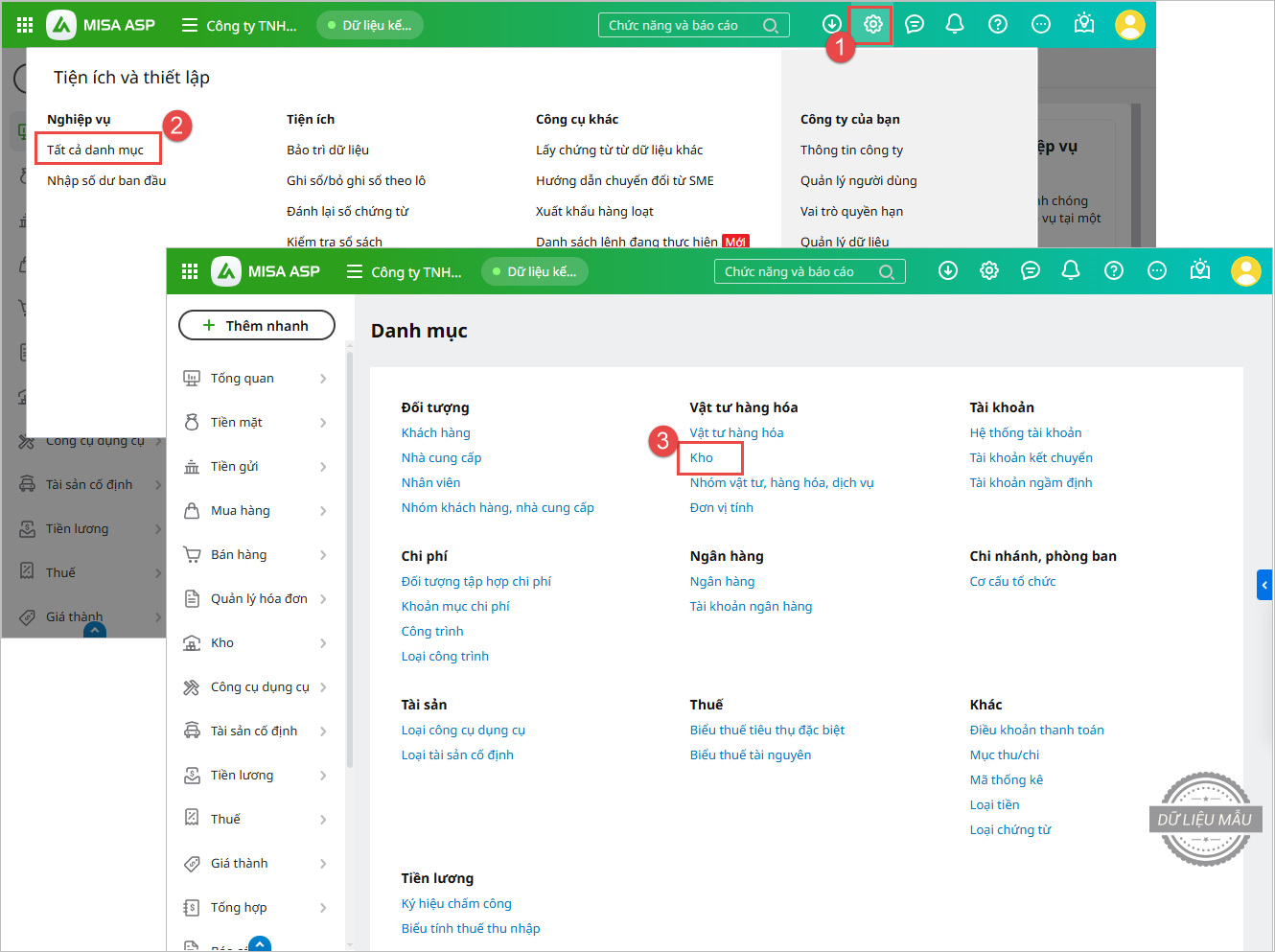1275x952 pixels.
Task: Click the Bán hàng shopping cart icon
Action: click(x=192, y=555)
